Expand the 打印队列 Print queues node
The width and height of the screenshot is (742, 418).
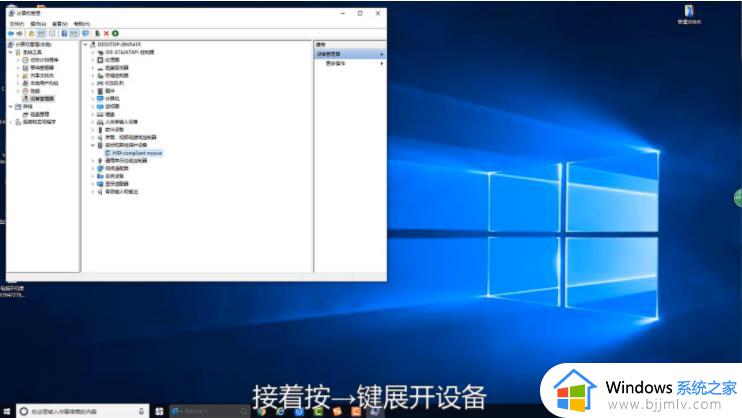pyautogui.click(x=93, y=83)
